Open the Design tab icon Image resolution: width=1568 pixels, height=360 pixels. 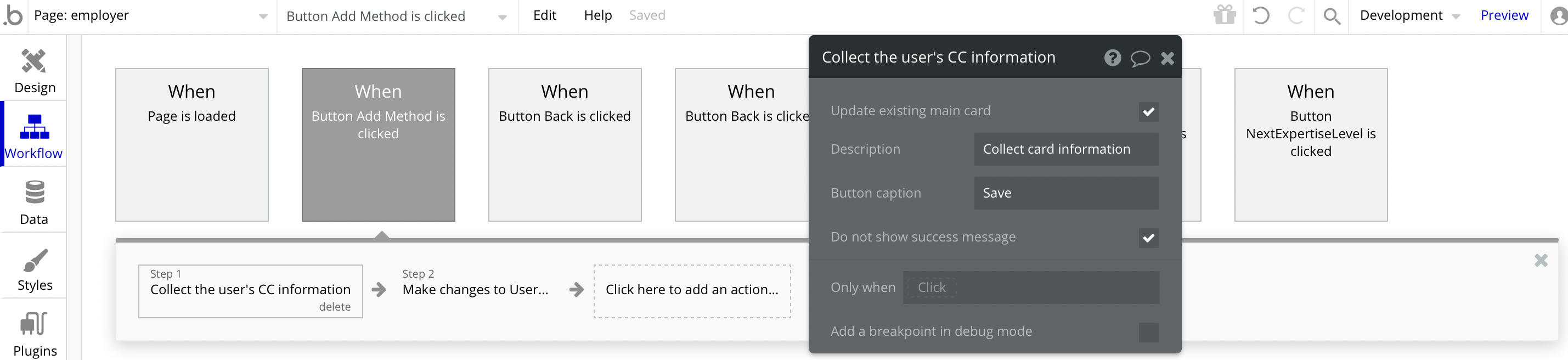click(34, 61)
